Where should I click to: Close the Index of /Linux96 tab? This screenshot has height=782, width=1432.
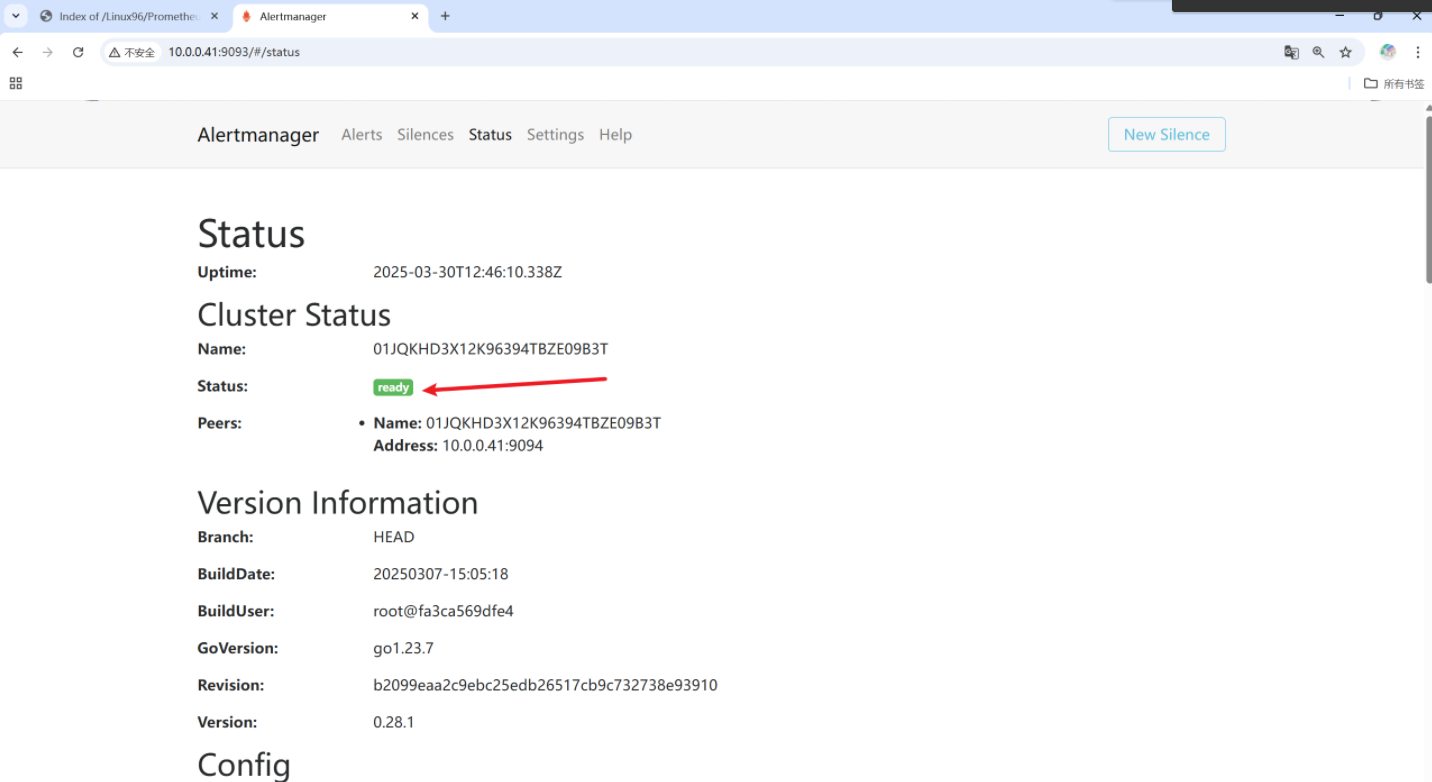point(214,16)
